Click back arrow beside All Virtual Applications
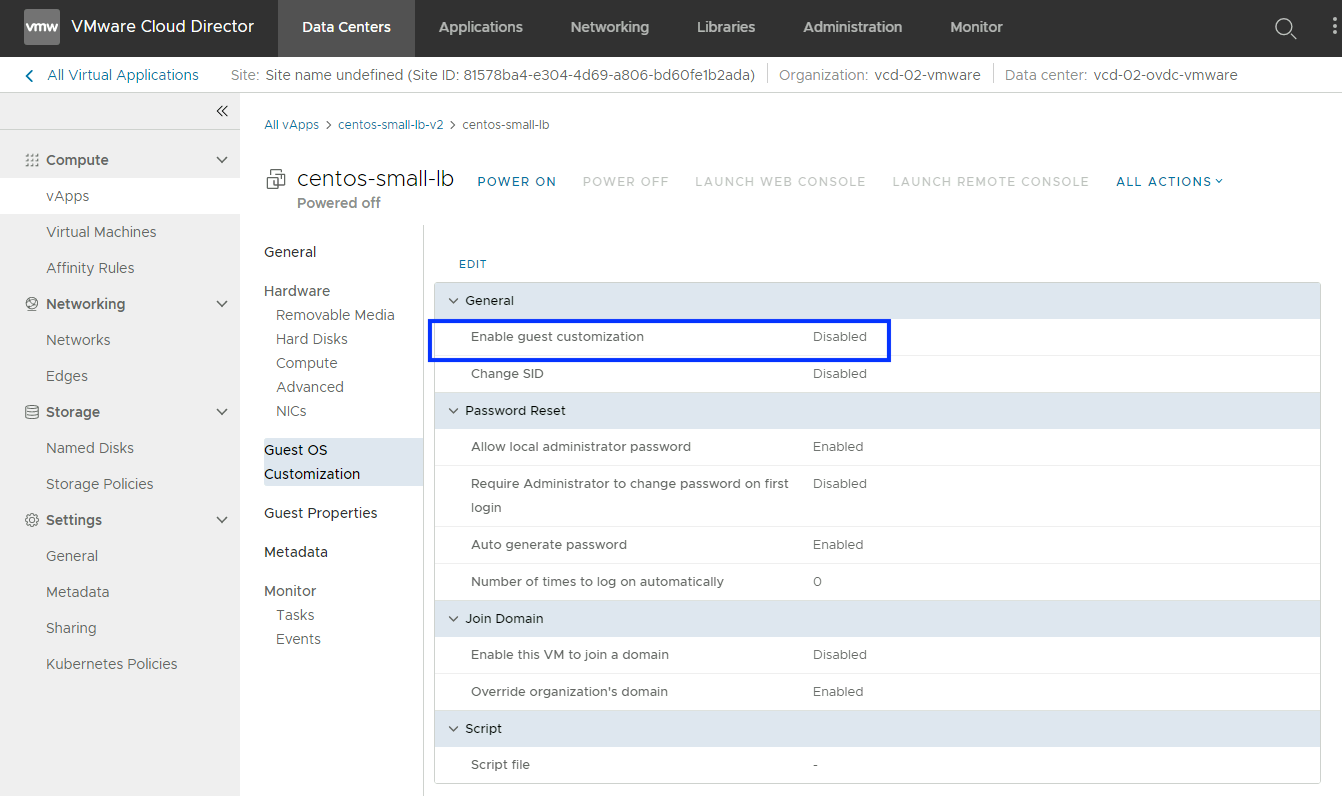This screenshot has height=796, width=1342. point(29,75)
